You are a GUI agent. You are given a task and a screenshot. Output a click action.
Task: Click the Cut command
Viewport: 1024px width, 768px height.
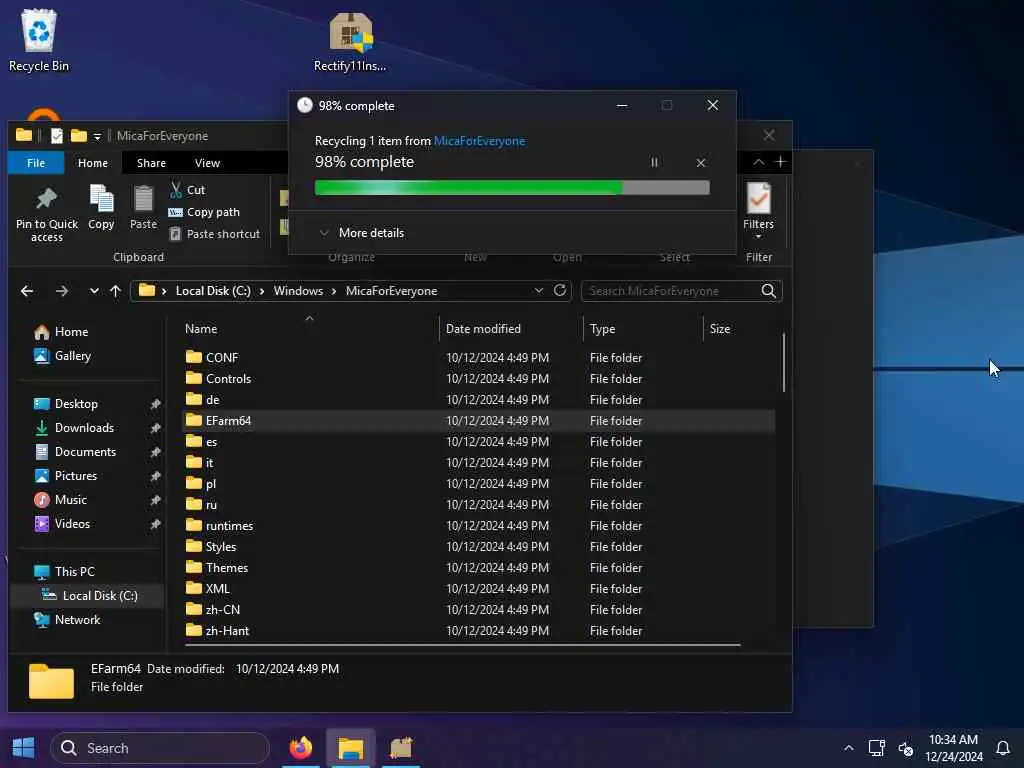tap(188, 190)
